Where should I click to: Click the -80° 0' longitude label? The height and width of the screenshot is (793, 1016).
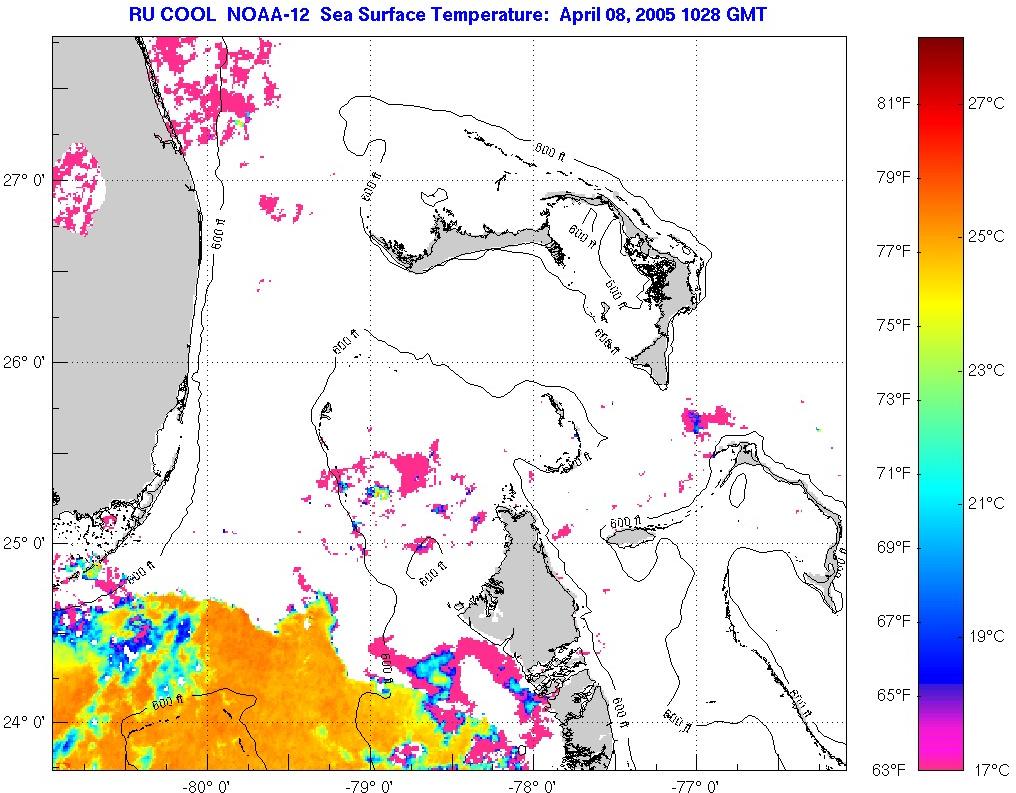click(x=206, y=785)
